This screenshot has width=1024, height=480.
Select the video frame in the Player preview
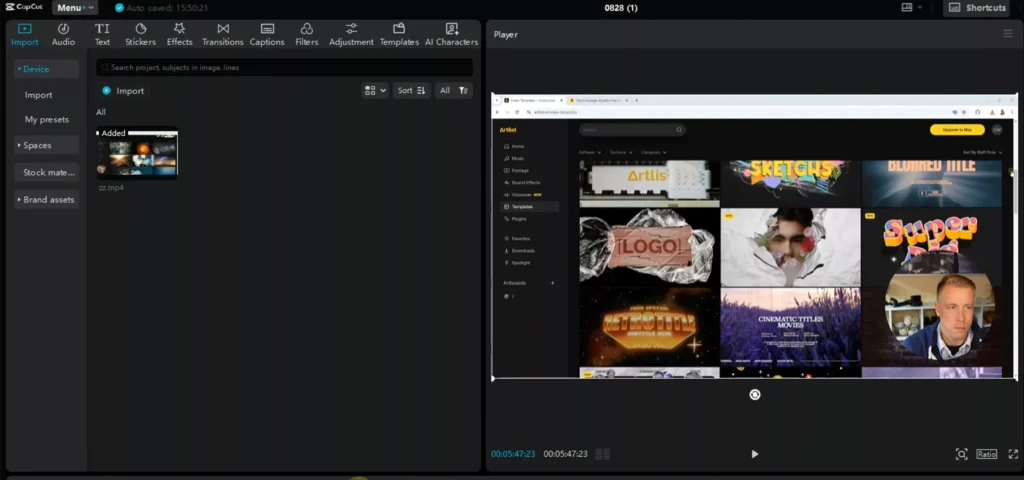pyautogui.click(x=754, y=236)
